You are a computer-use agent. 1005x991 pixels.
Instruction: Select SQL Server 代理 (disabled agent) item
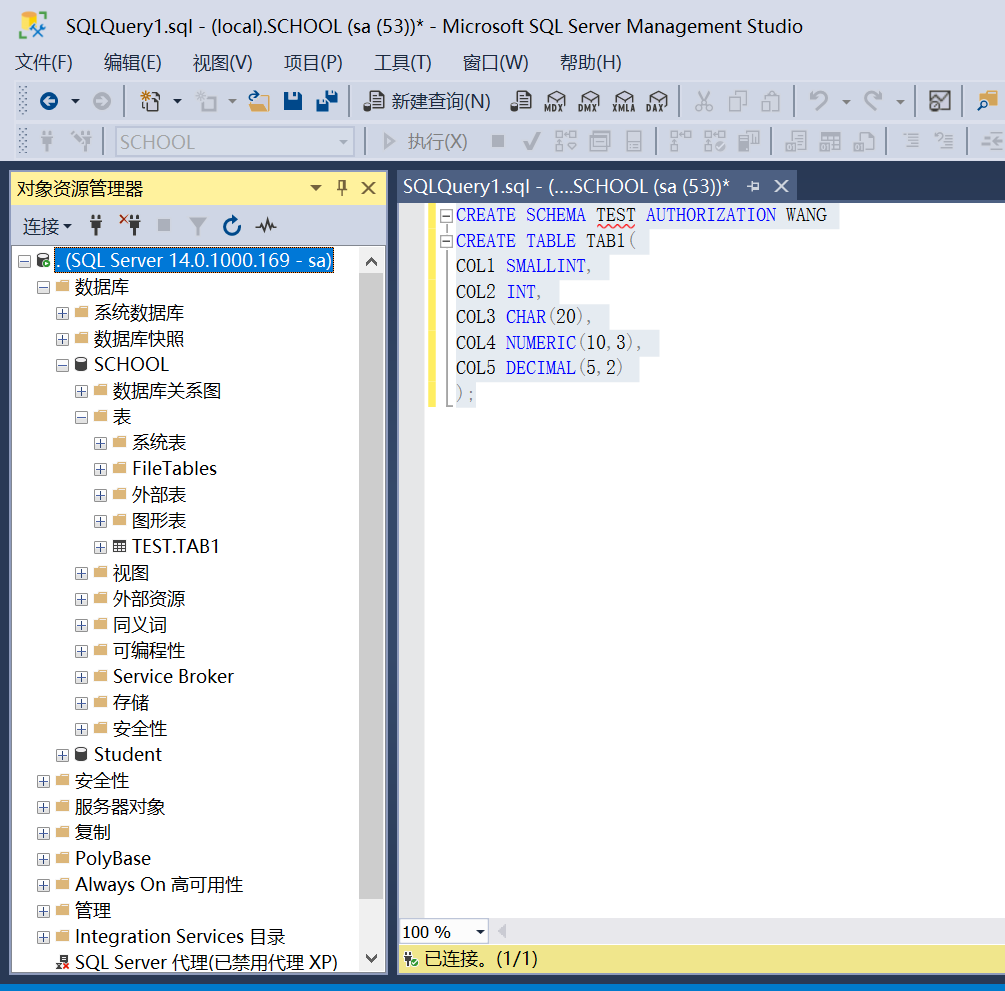[x=206, y=962]
